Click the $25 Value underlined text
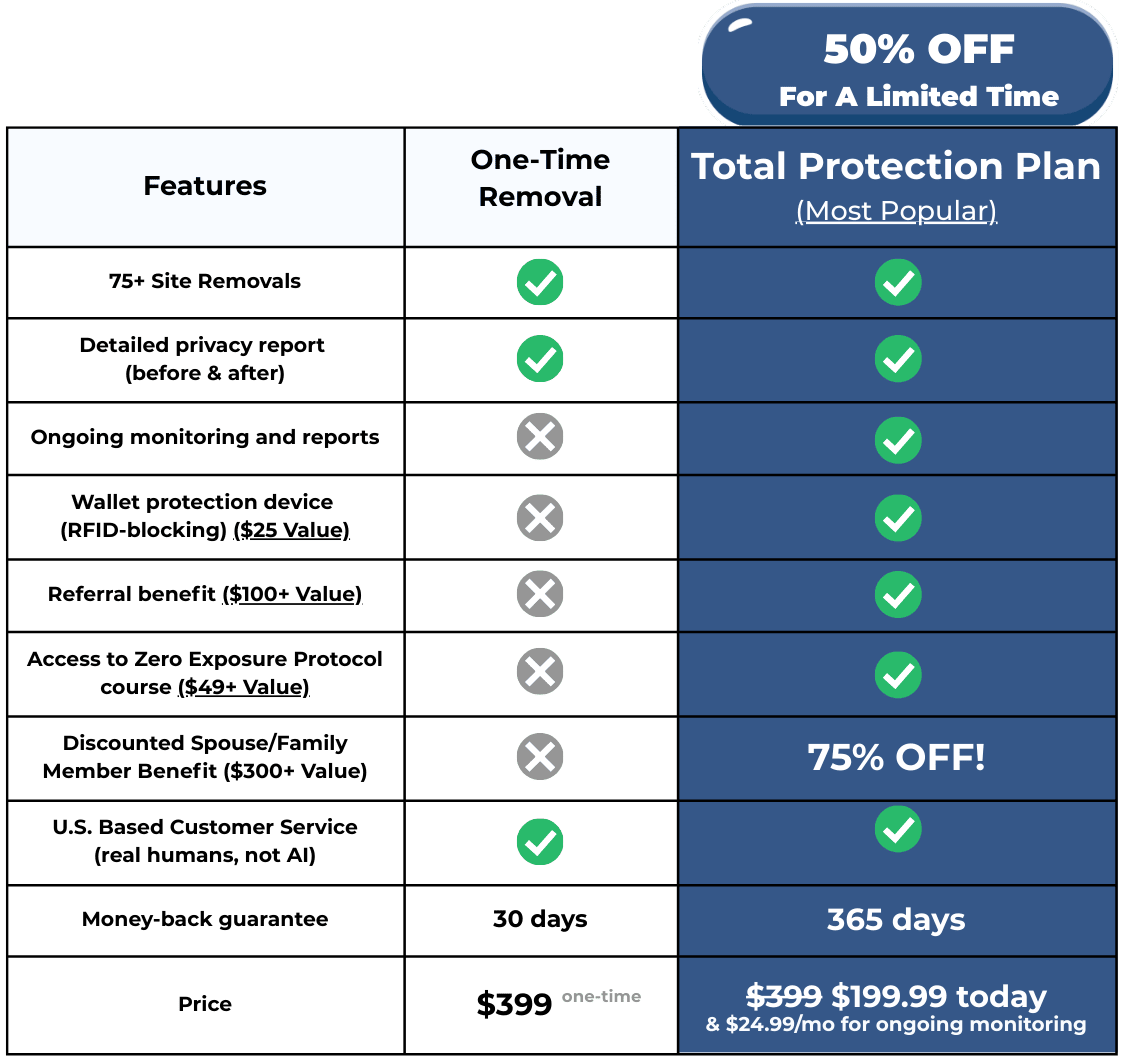 (291, 530)
